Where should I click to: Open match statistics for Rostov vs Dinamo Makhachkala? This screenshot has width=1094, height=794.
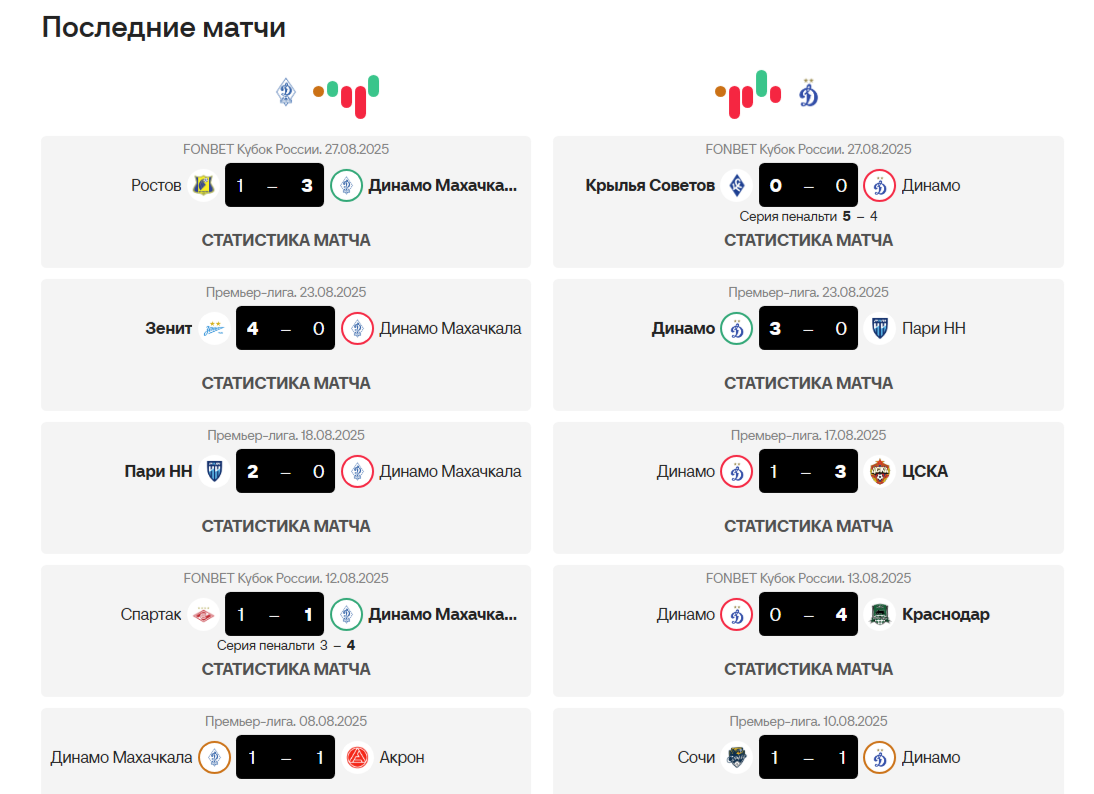(x=286, y=240)
